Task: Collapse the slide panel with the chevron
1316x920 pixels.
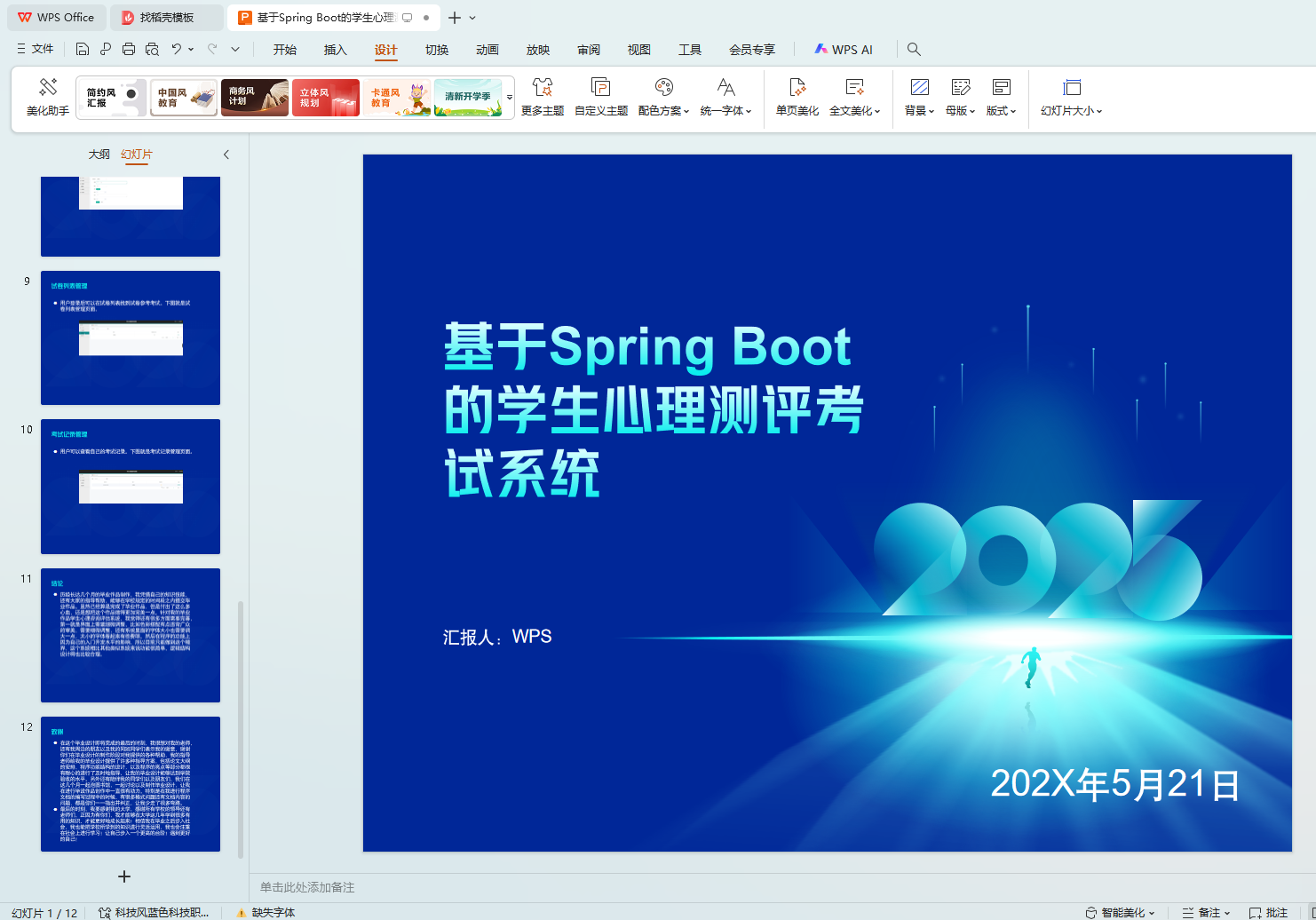Action: coord(226,155)
